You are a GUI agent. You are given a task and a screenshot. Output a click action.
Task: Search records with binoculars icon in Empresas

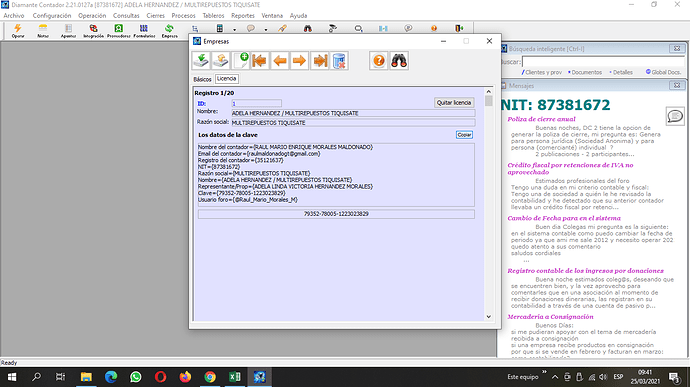399,61
